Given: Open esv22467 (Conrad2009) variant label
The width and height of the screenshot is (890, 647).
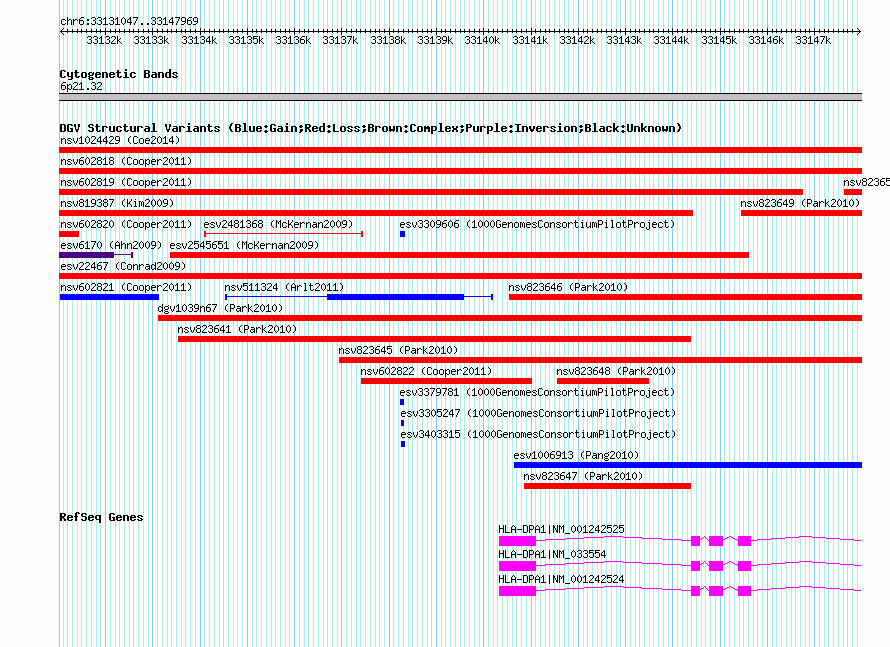Looking at the screenshot, I should coord(123,266).
